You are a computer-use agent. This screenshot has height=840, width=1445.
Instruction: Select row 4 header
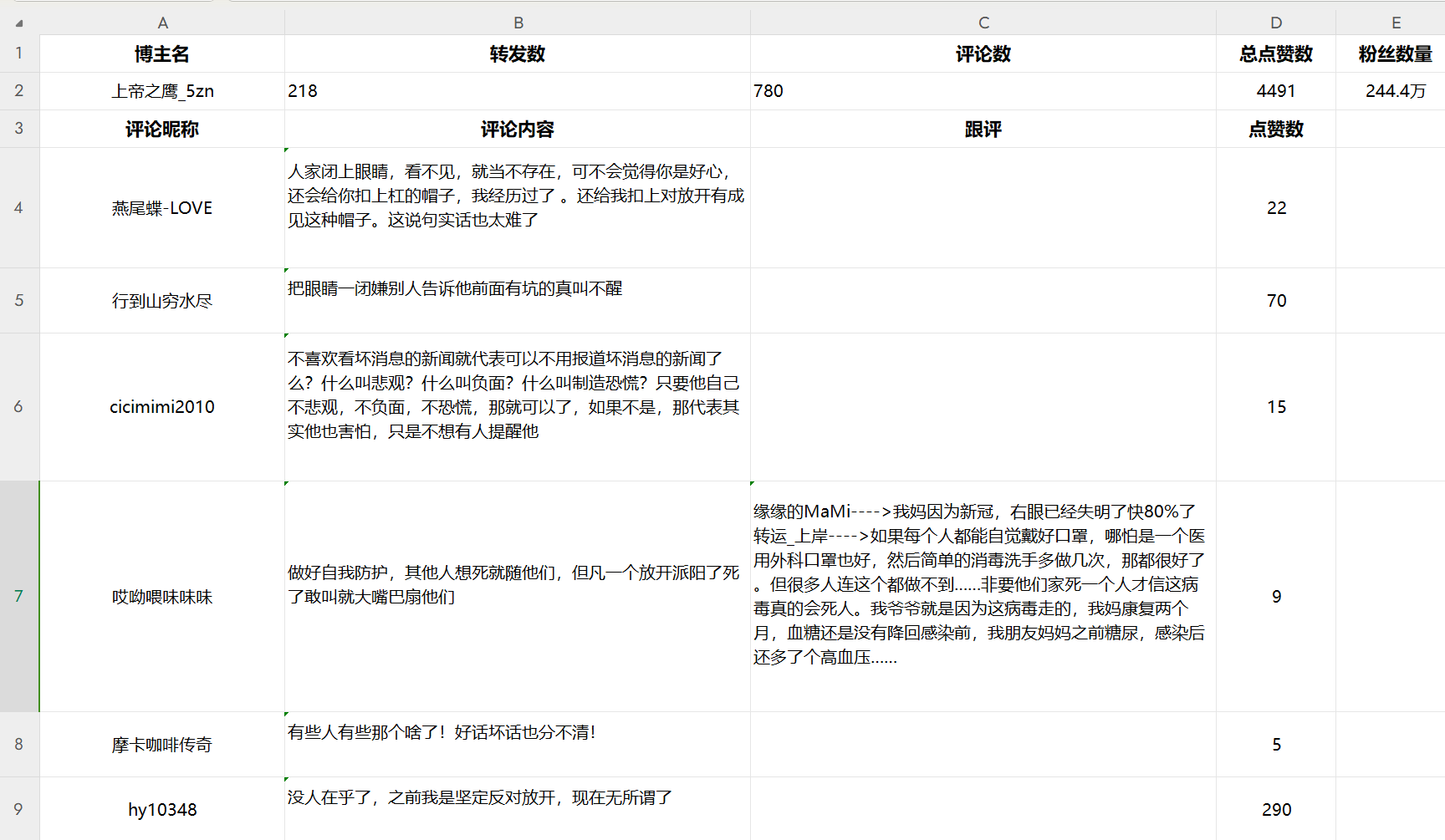(19, 207)
